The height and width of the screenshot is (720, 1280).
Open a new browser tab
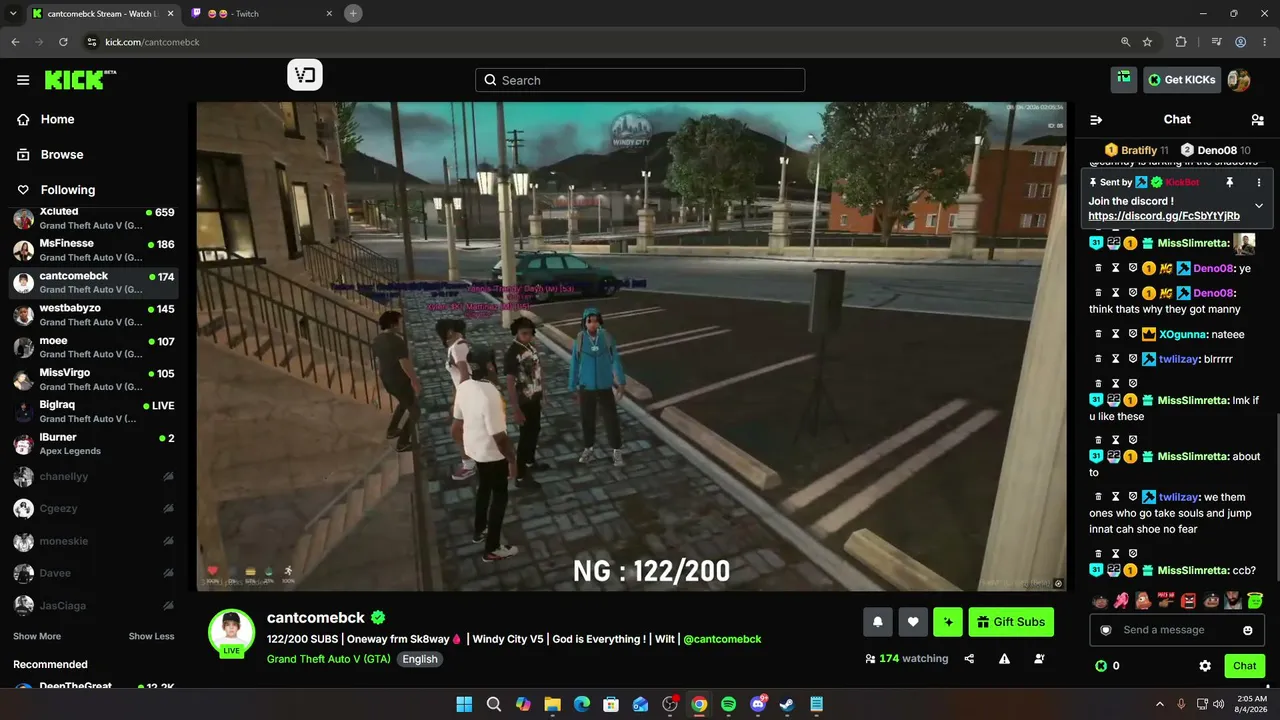click(x=352, y=13)
